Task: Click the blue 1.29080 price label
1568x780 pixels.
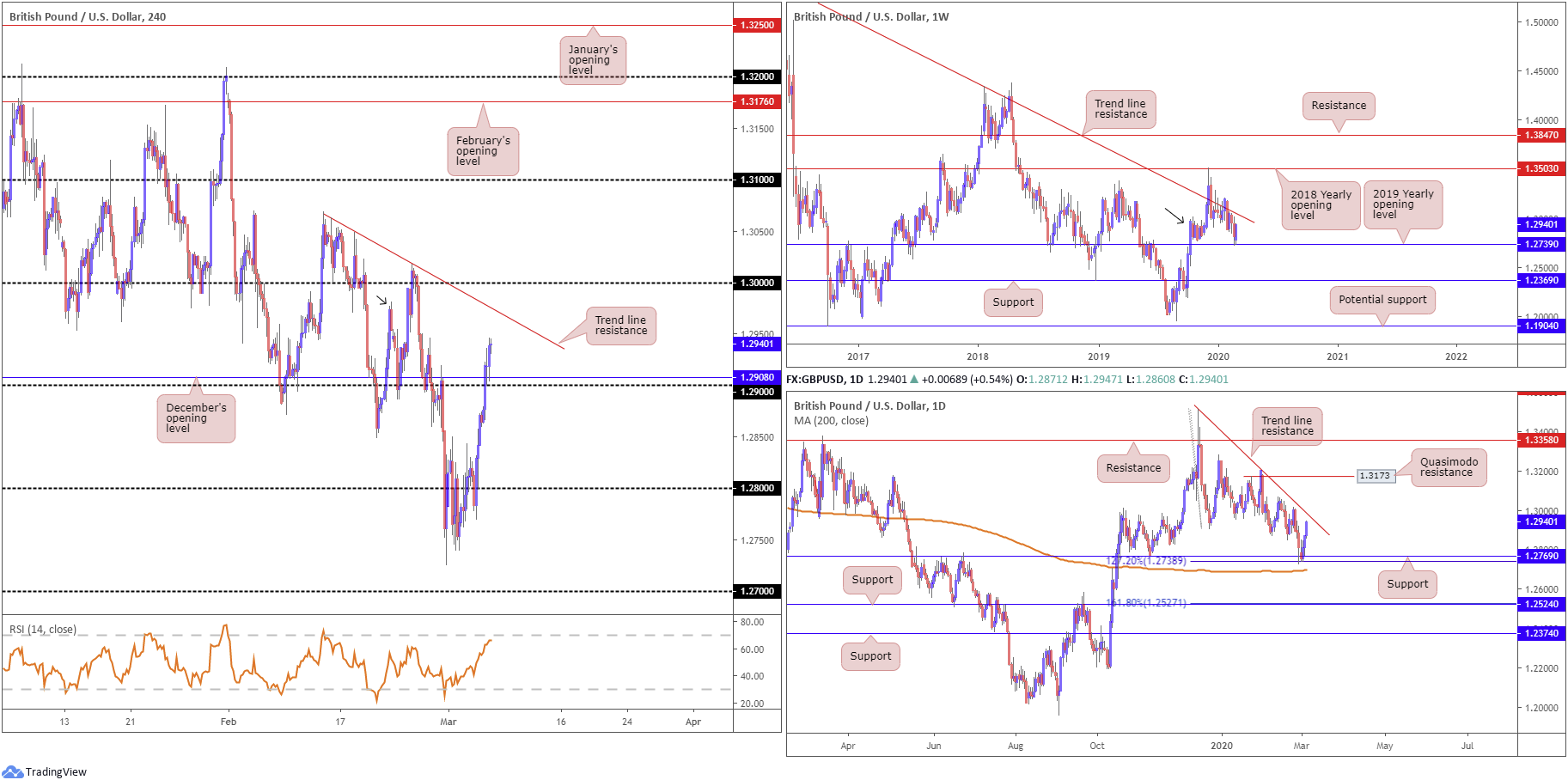Action: (x=757, y=377)
